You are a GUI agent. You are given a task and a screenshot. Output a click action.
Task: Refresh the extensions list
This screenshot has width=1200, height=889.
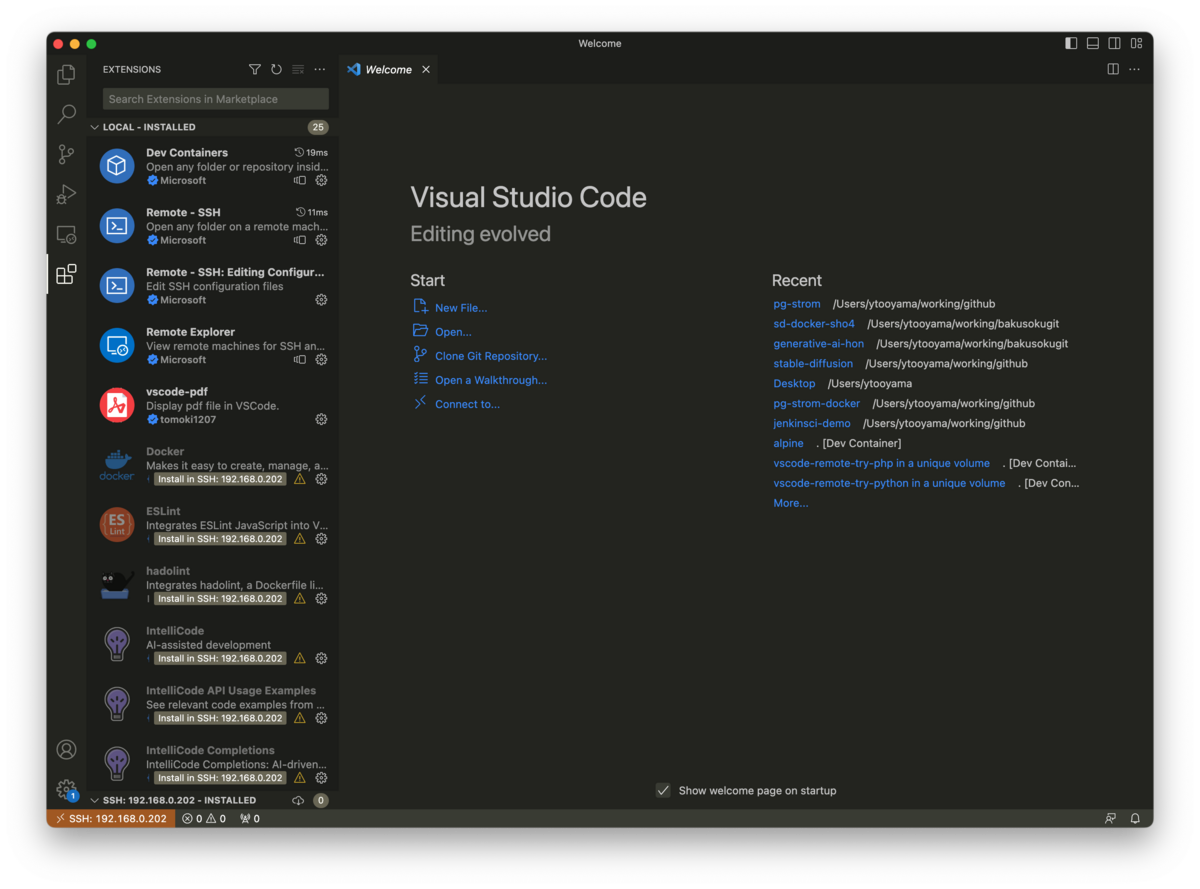point(276,69)
